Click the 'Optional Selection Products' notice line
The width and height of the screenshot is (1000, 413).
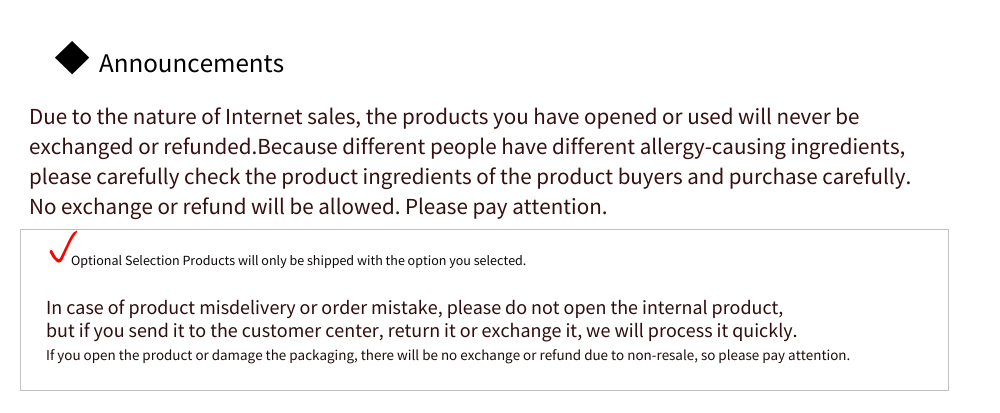tap(298, 261)
